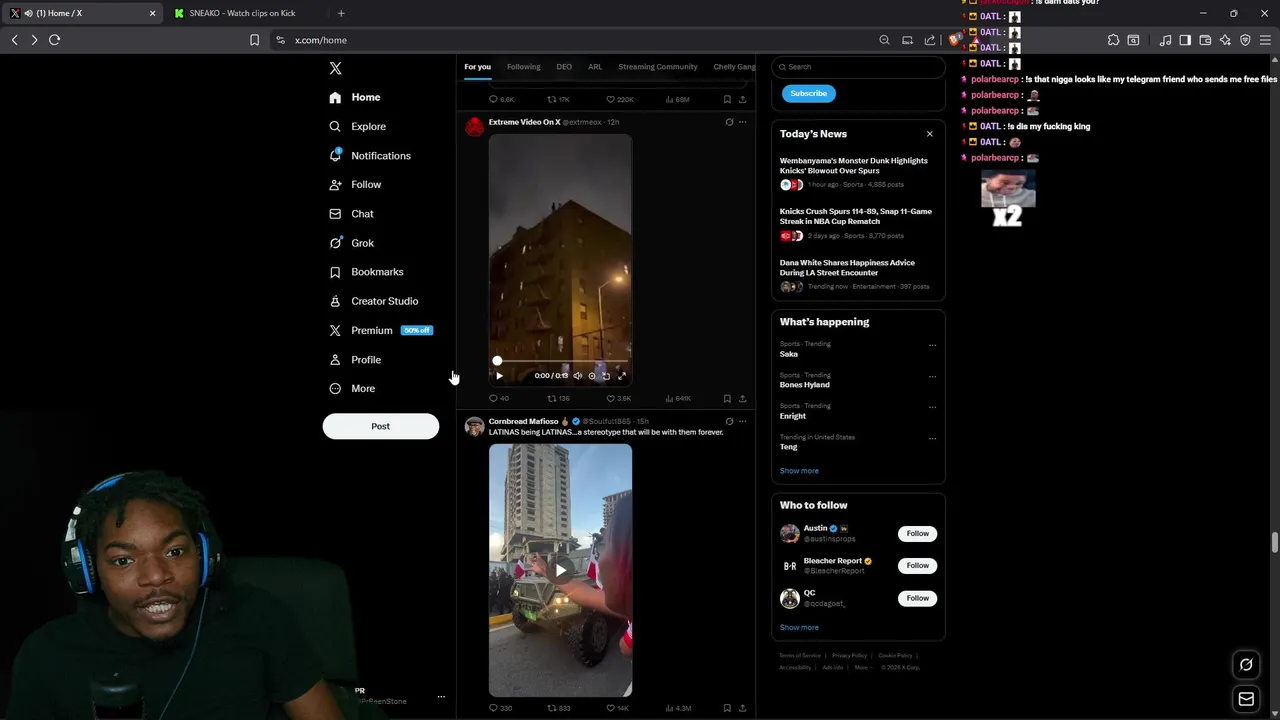Mute the Extreme Video clip's volume
This screenshot has width=1280, height=720.
tap(577, 376)
